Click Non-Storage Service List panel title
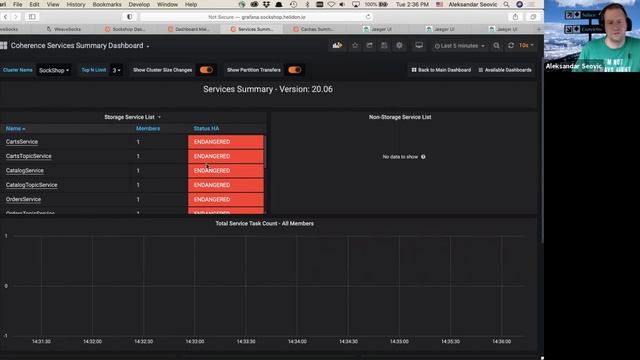Image resolution: width=640 pixels, height=360 pixels. pos(400,117)
